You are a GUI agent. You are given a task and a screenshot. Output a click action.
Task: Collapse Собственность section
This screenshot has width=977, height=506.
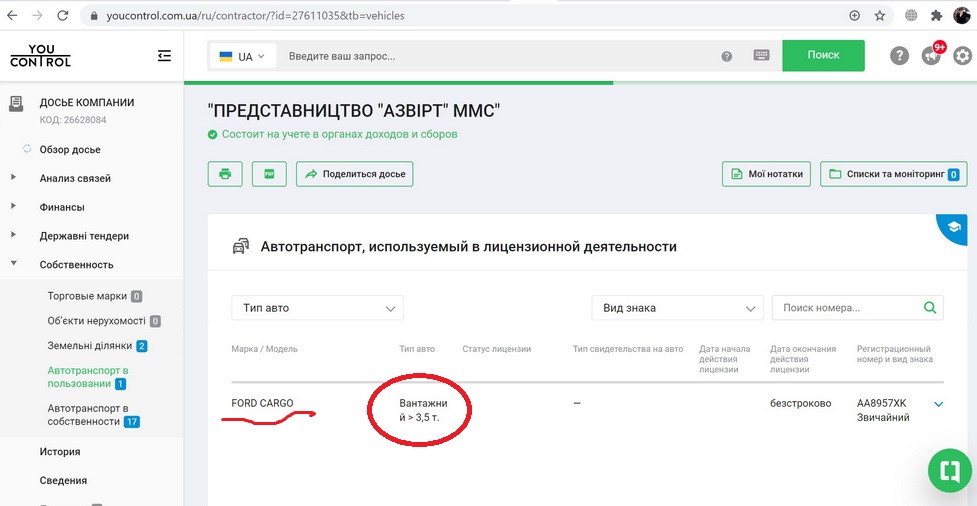(x=14, y=264)
